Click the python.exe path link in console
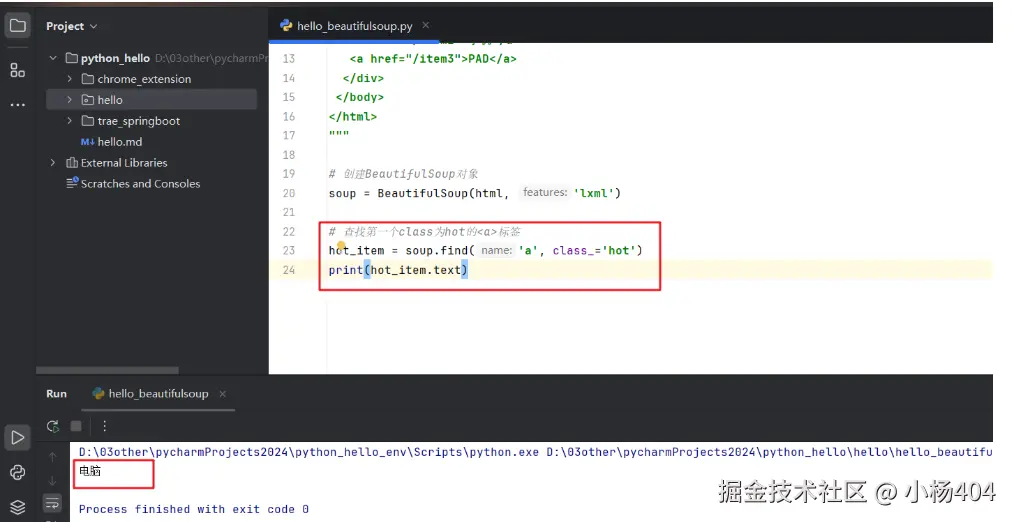1012x522 pixels. [309, 452]
